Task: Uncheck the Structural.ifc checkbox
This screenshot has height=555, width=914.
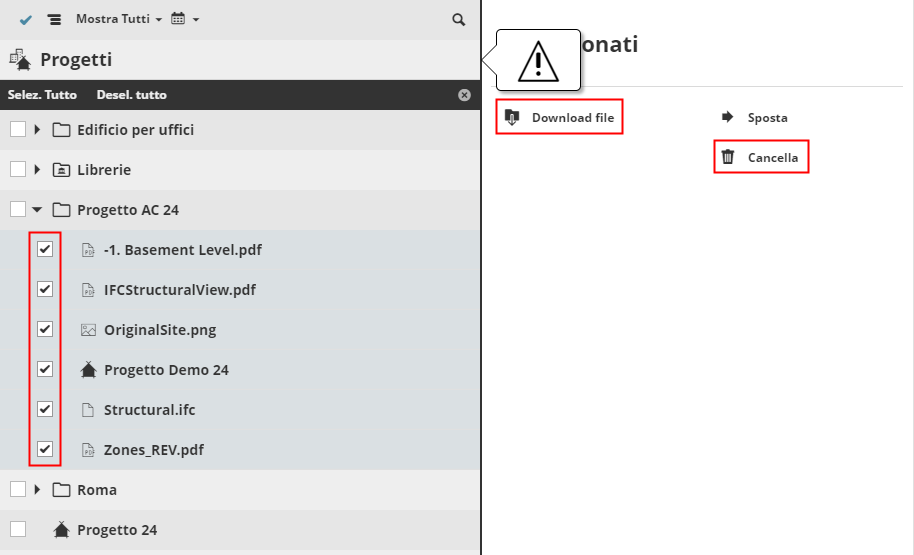Action: [x=45, y=409]
